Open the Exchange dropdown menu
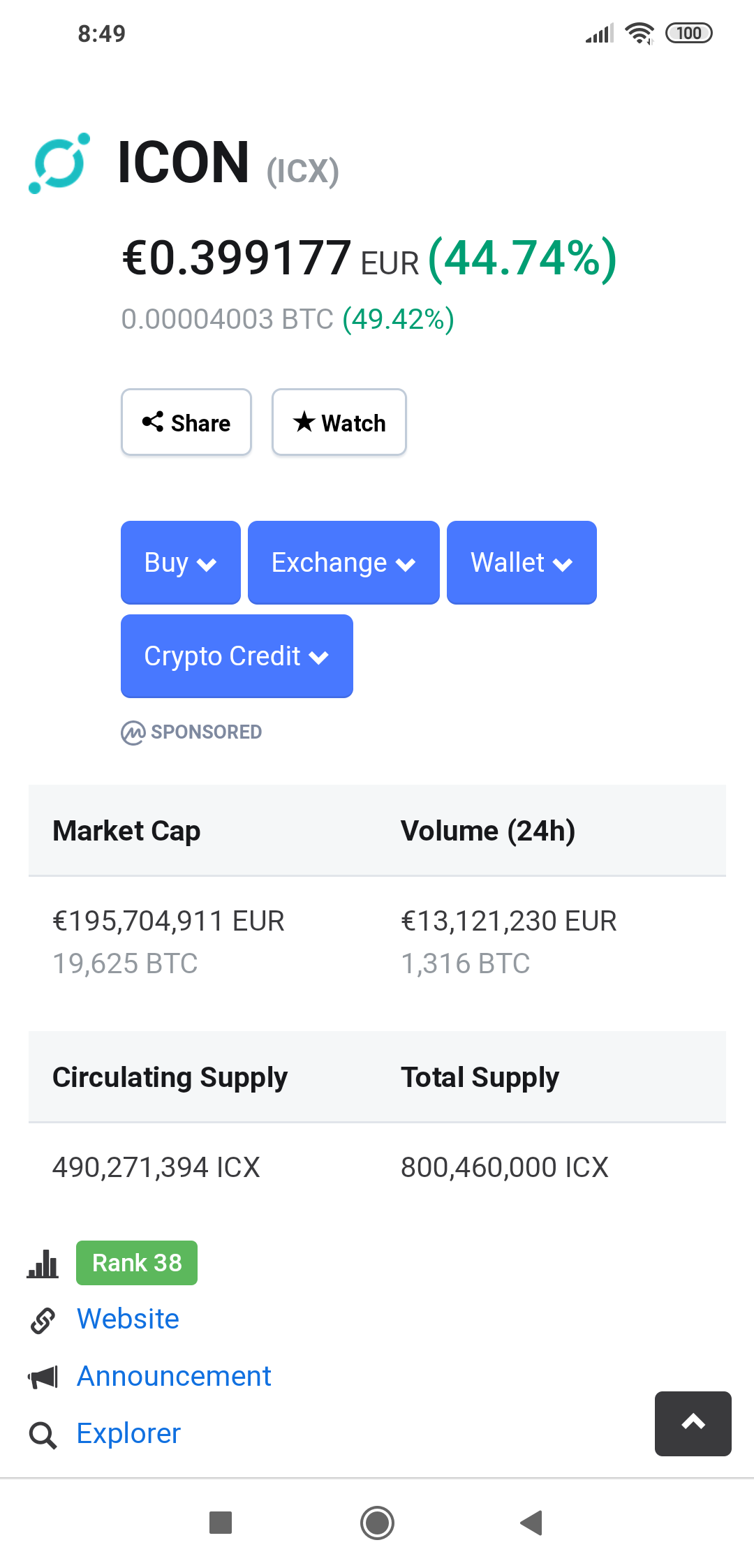754x1568 pixels. point(343,563)
